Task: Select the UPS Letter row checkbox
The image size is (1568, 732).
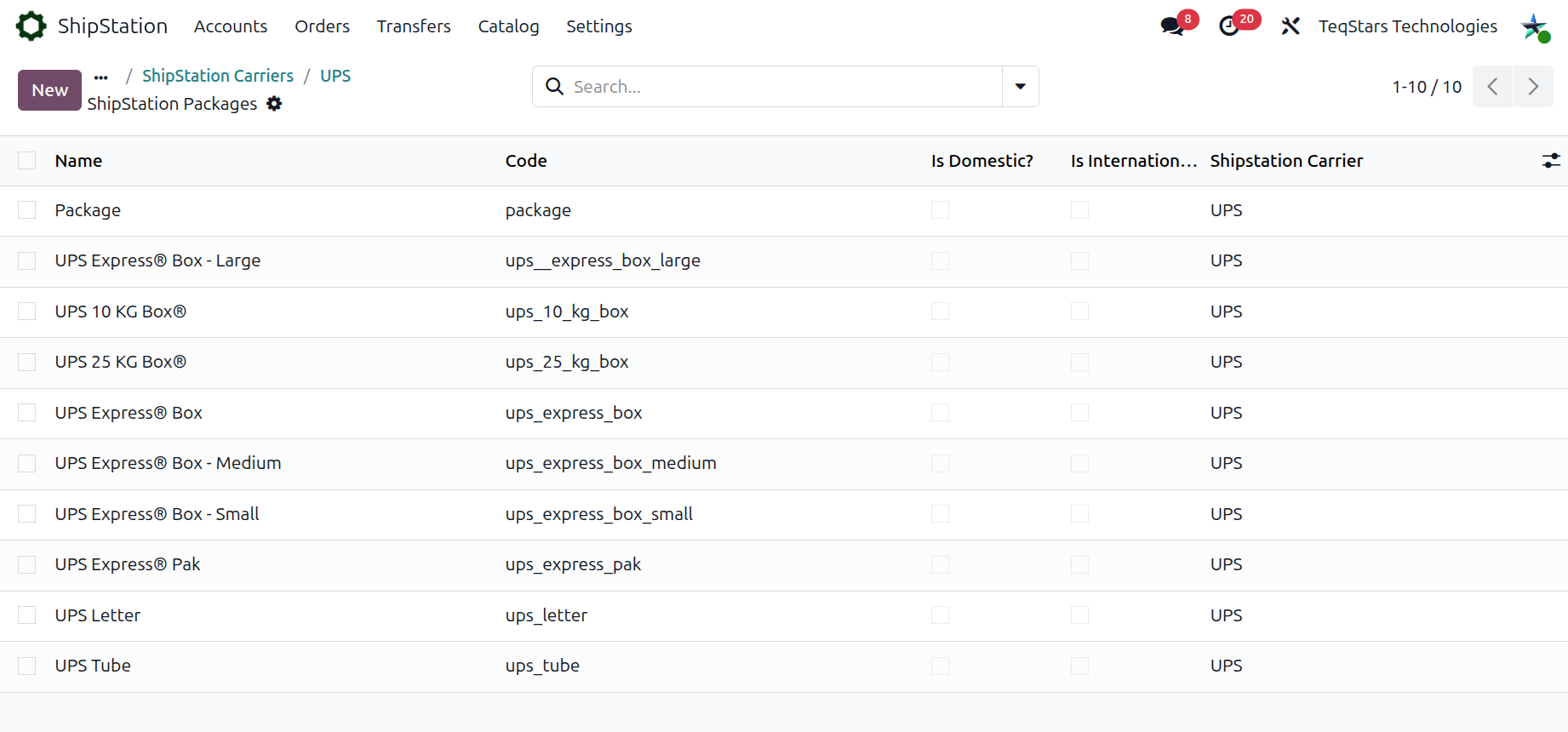Action: pyautogui.click(x=27, y=615)
